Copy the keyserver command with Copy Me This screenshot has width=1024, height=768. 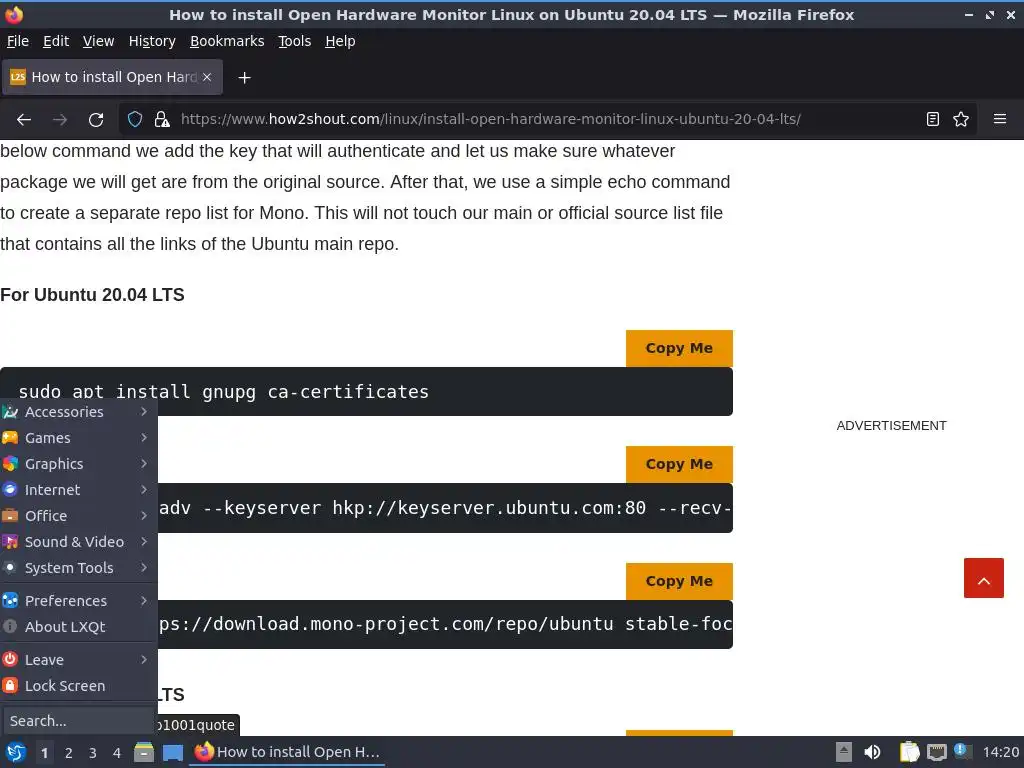tap(679, 464)
